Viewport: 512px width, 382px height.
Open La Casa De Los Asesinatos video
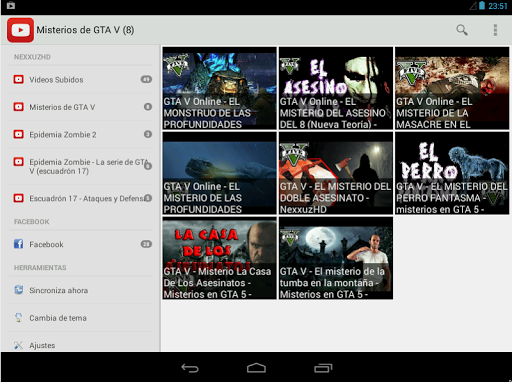[x=219, y=258]
